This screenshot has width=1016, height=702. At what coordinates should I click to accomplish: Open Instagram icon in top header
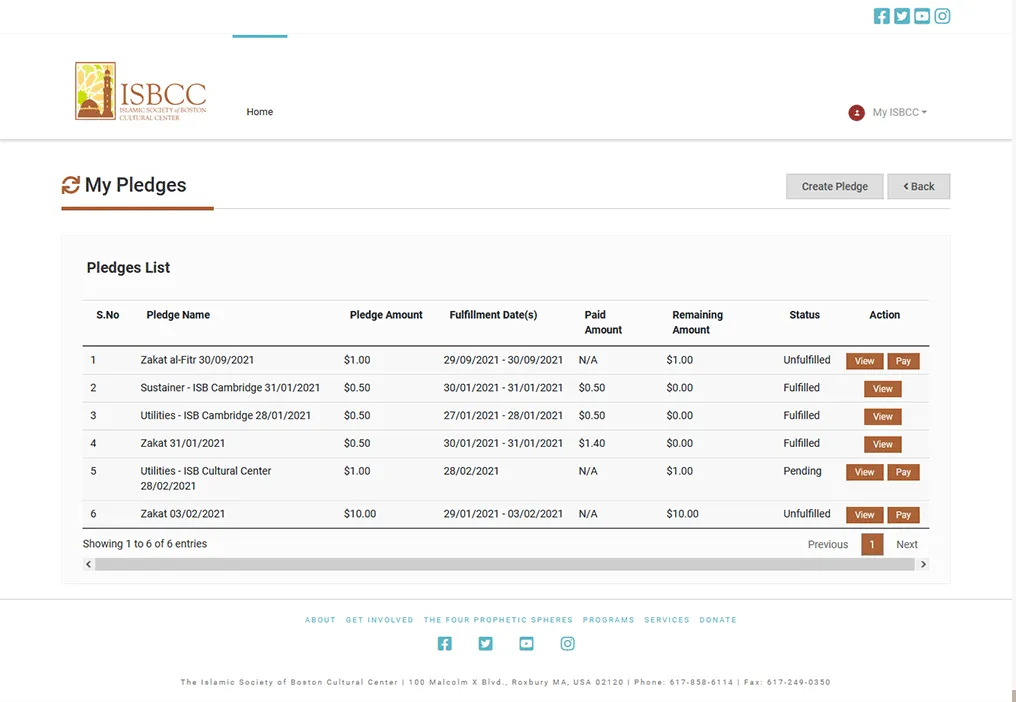click(942, 16)
